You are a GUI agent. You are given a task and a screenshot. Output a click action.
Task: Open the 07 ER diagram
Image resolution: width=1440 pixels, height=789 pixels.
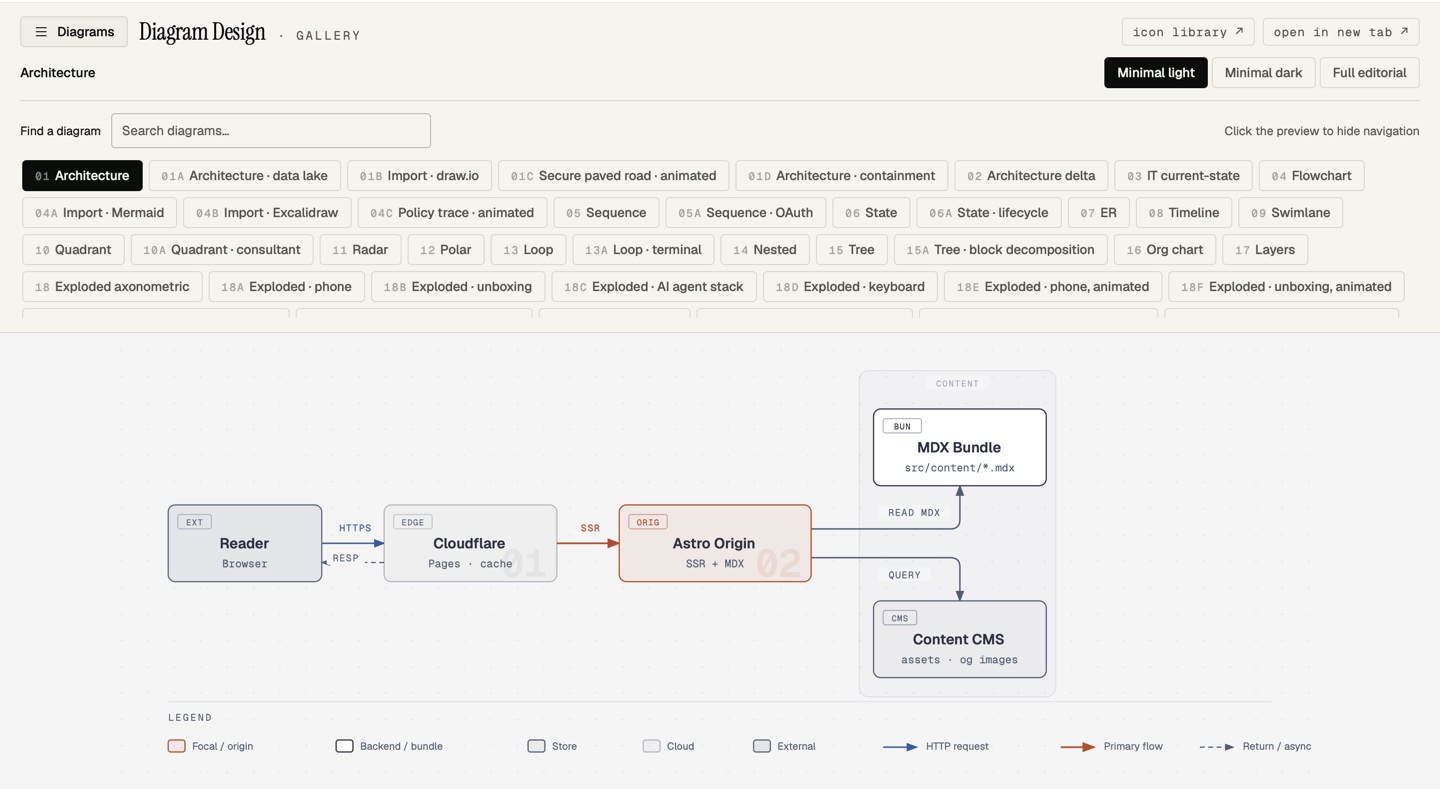1099,213
